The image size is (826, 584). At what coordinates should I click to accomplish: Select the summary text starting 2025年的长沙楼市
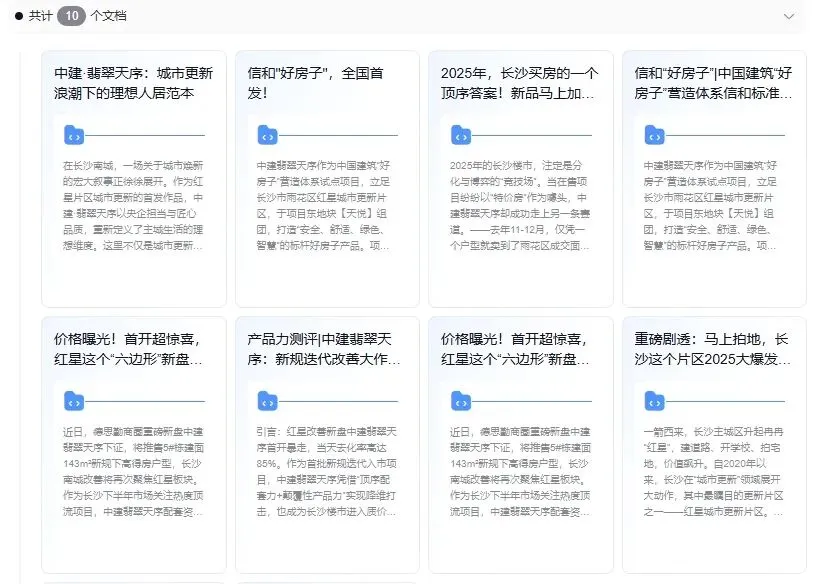coord(520,205)
